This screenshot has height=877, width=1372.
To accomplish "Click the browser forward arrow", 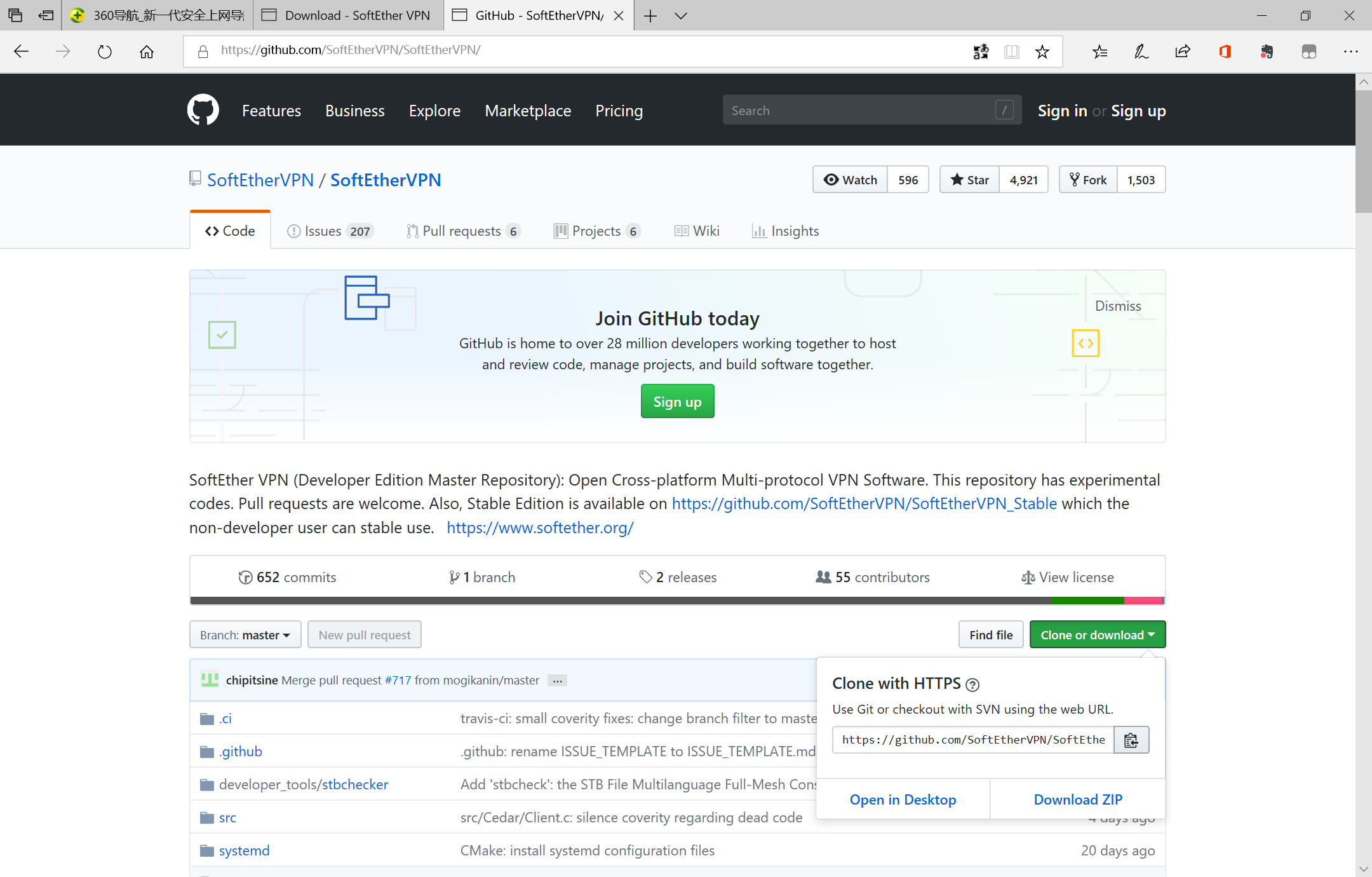I will [x=63, y=51].
